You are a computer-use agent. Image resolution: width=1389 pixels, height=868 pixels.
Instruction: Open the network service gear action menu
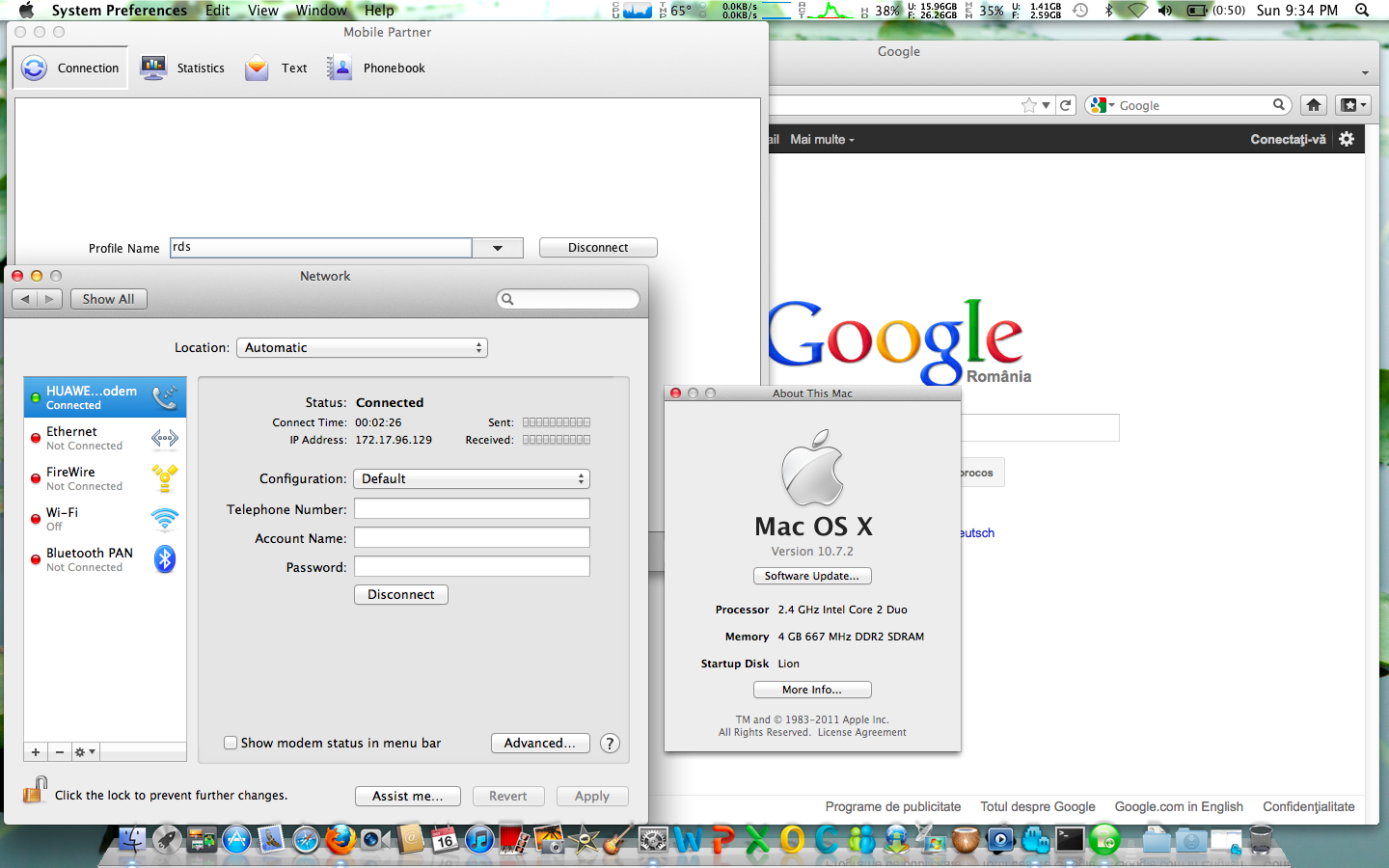pos(85,752)
